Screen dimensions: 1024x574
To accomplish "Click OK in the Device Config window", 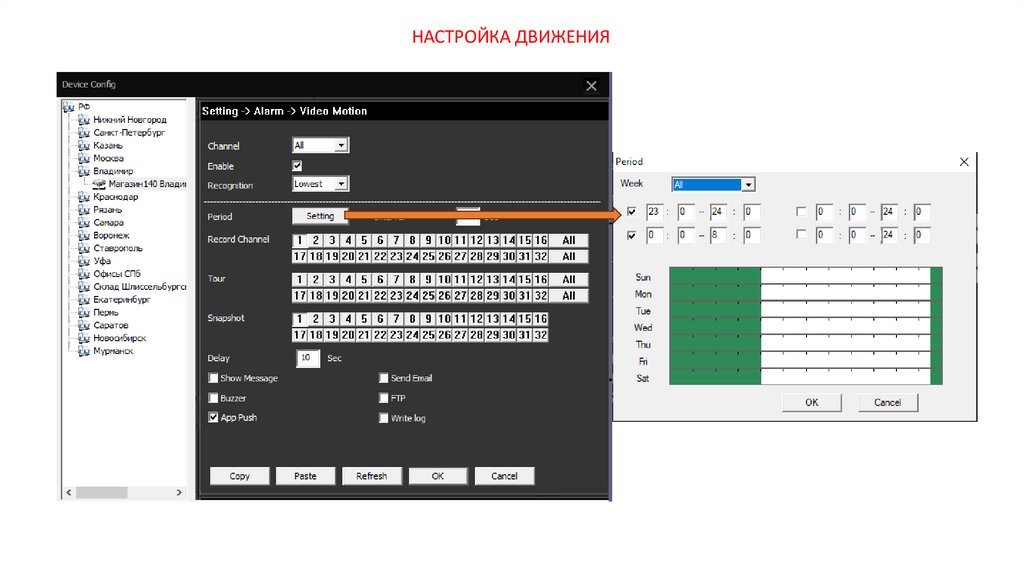I will click(438, 476).
